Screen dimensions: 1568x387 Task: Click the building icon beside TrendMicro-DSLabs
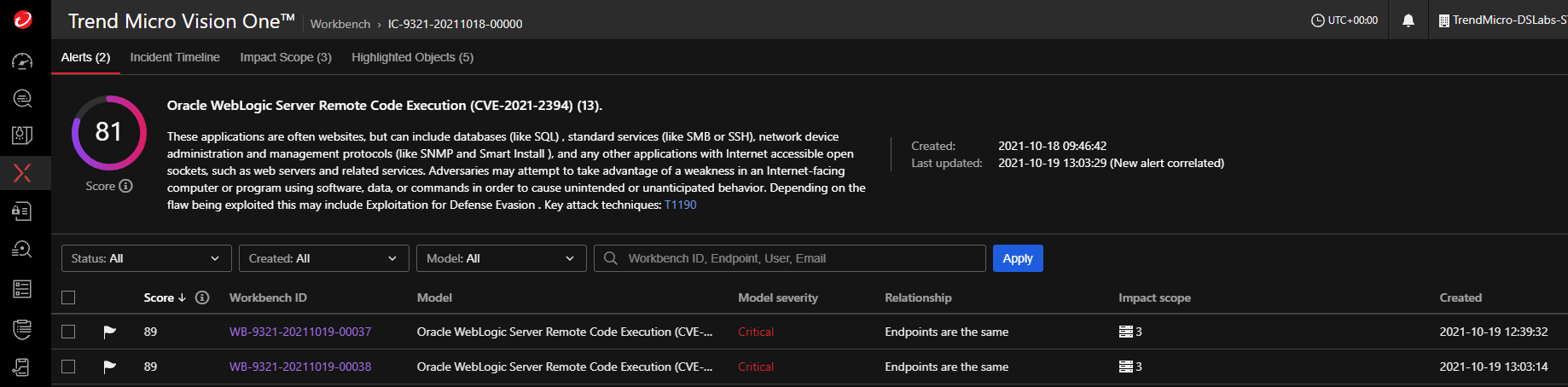point(1444,20)
